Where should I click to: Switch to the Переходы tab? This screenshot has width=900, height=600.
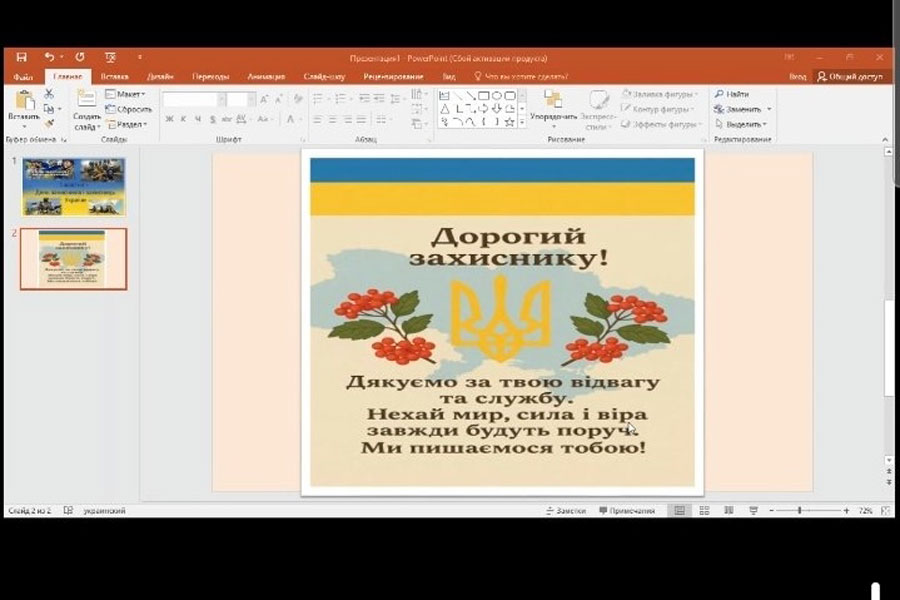[211, 76]
